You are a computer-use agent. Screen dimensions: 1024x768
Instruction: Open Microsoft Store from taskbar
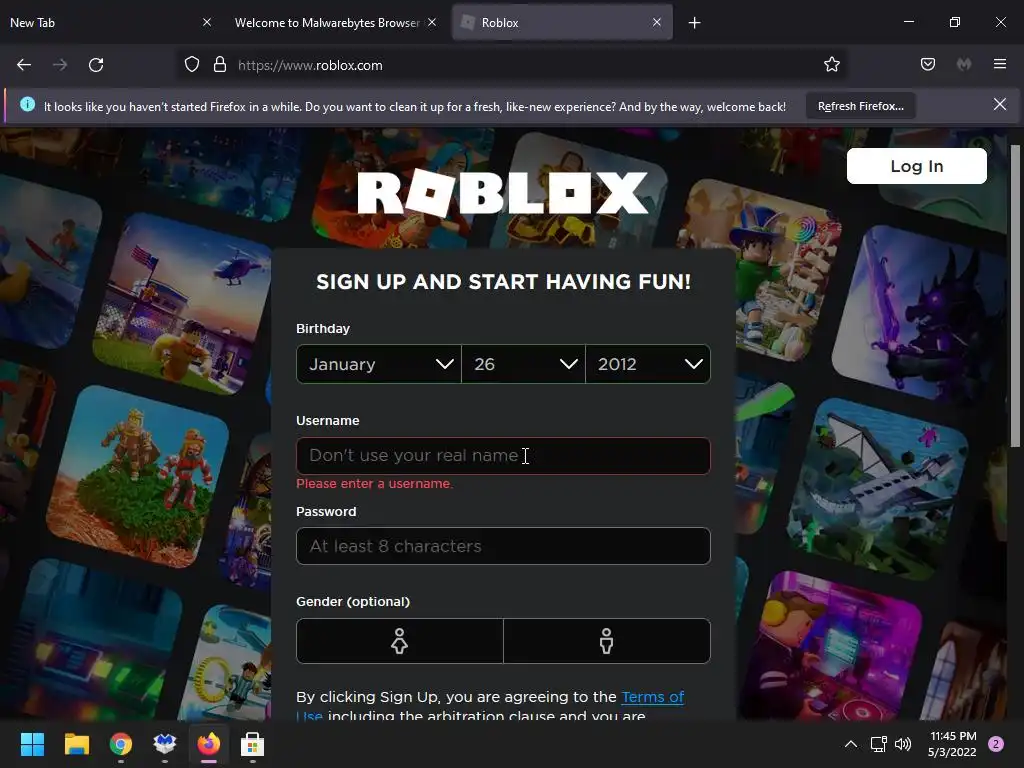252,744
